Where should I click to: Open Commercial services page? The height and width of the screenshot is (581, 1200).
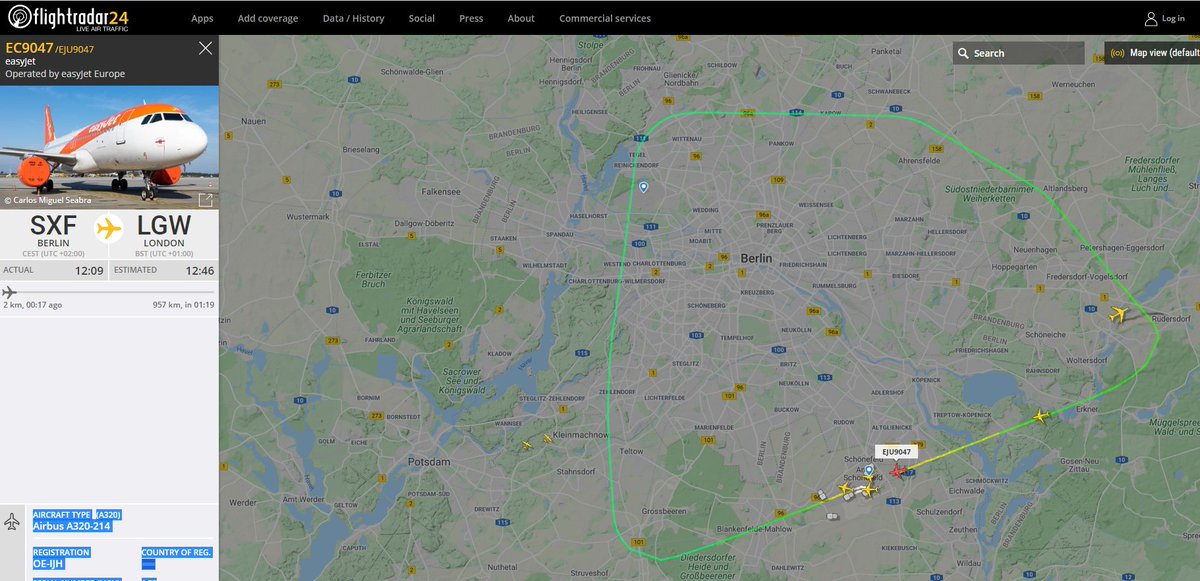tap(605, 18)
